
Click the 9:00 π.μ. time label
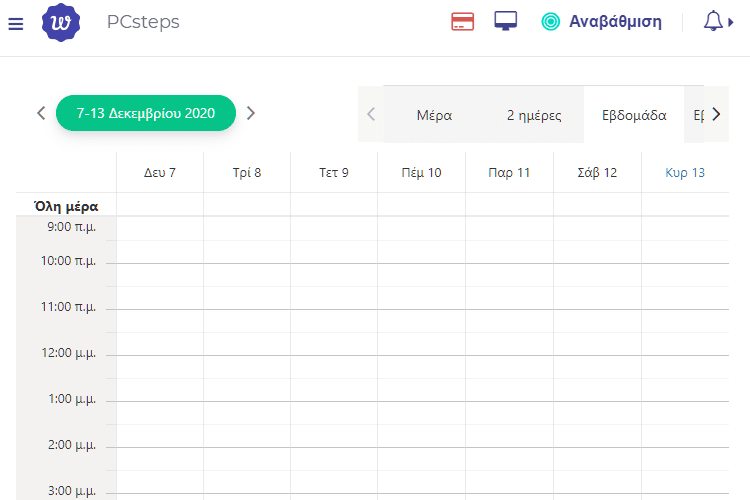tap(71, 227)
